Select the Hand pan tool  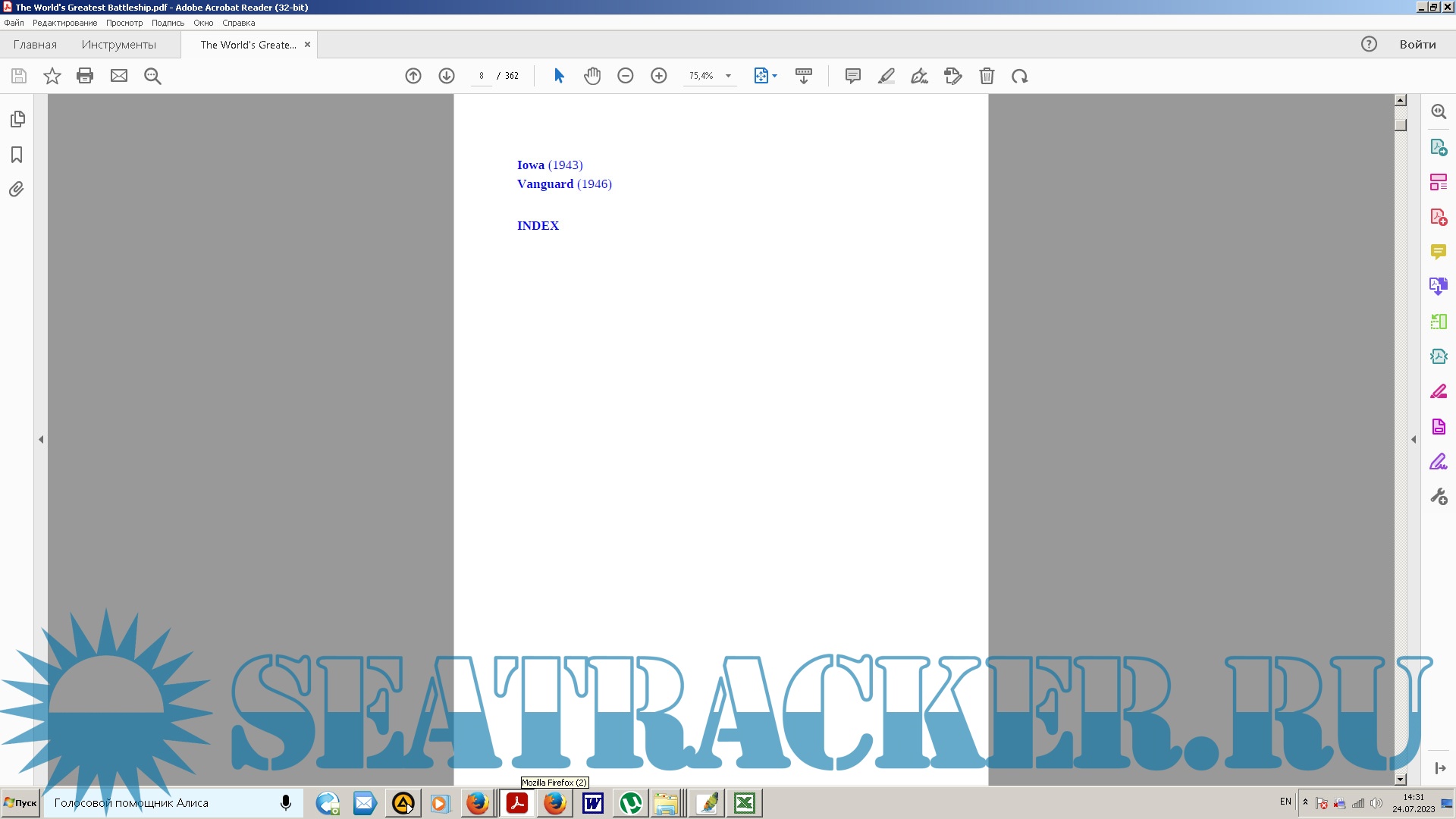point(592,76)
